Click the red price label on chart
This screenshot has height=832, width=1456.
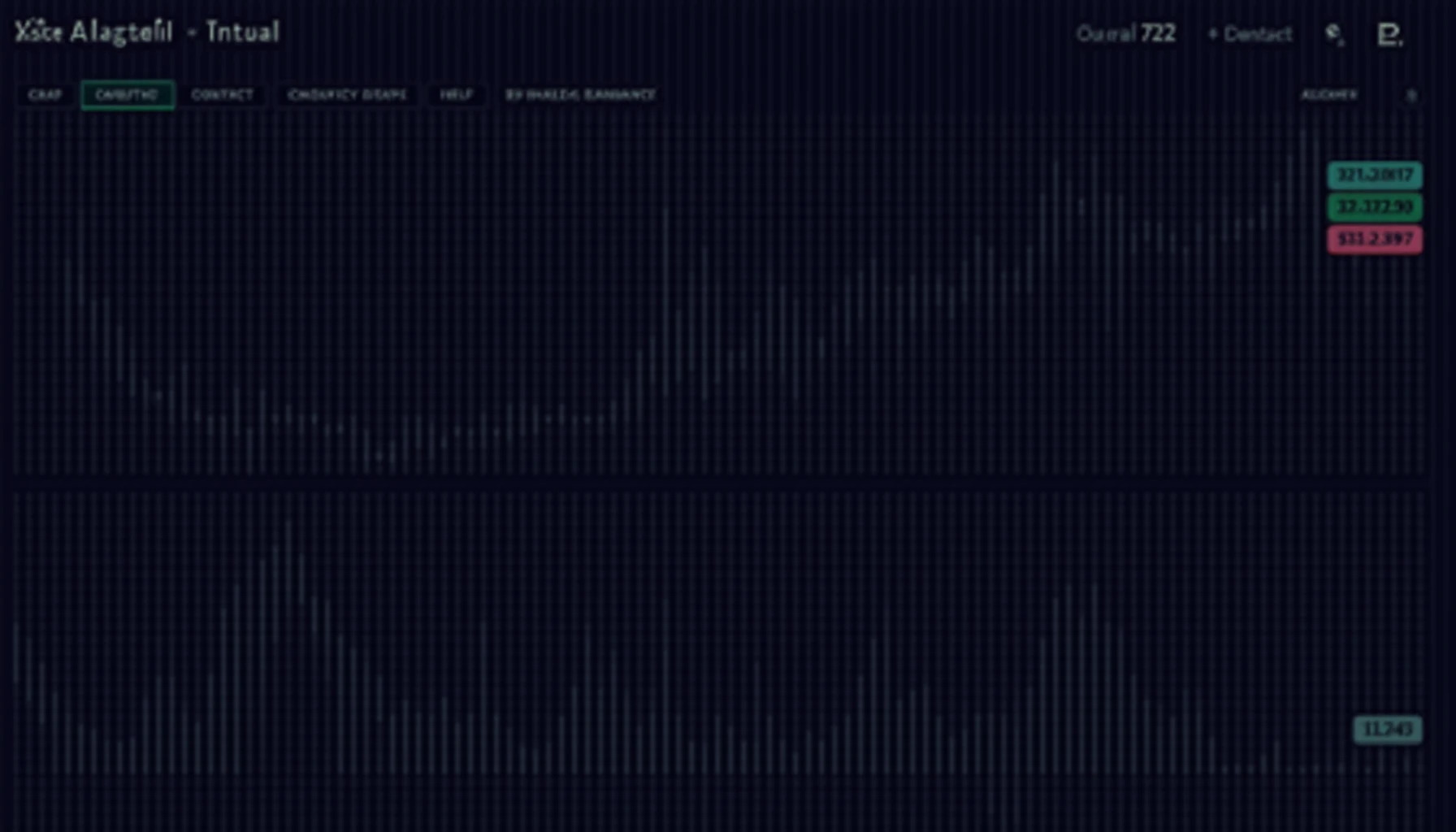[x=1375, y=240]
